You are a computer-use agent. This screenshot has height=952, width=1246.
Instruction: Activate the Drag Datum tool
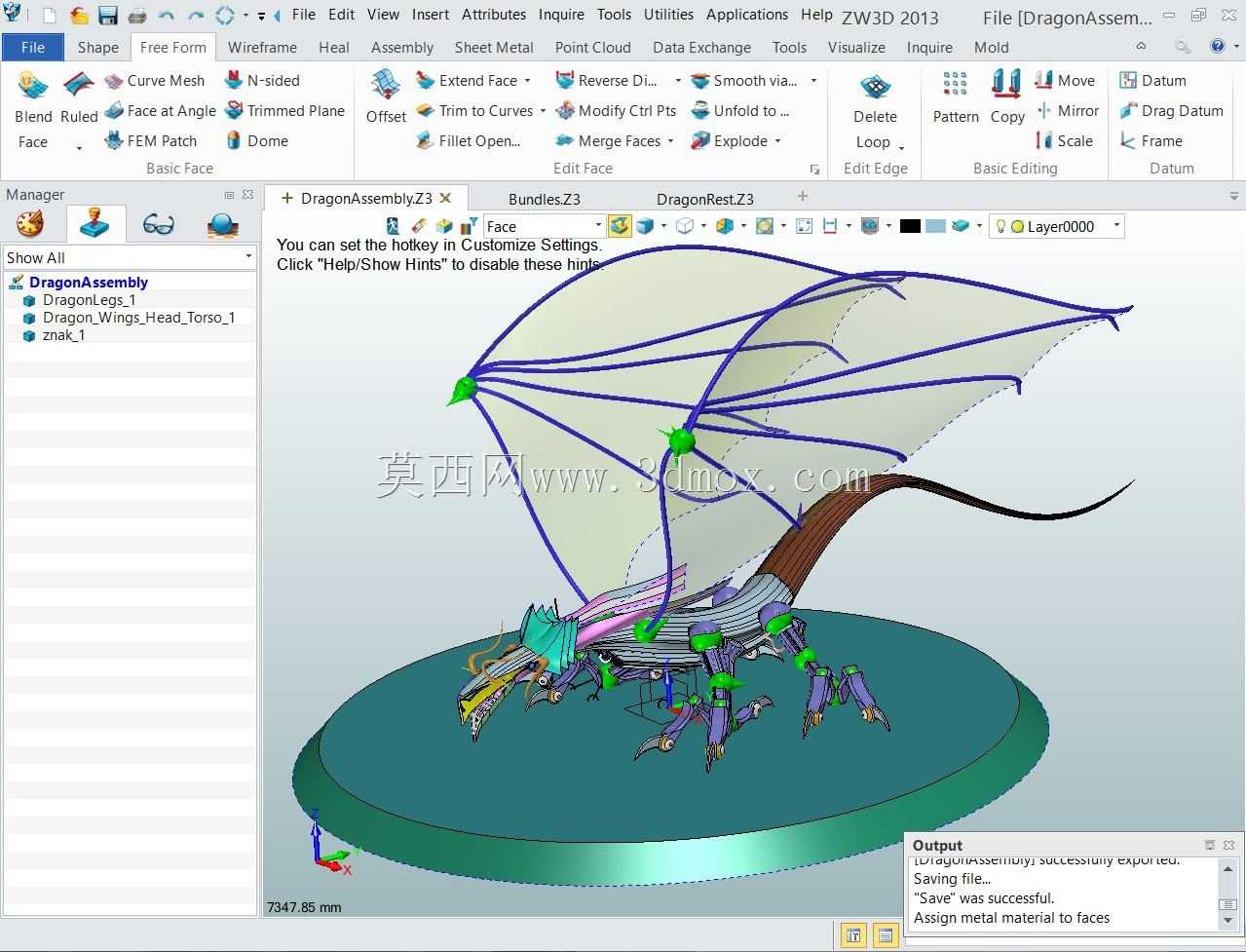[1171, 111]
